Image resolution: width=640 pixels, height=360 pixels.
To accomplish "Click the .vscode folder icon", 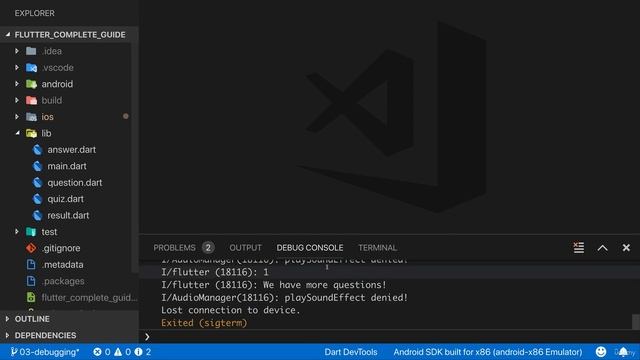I will coord(31,67).
